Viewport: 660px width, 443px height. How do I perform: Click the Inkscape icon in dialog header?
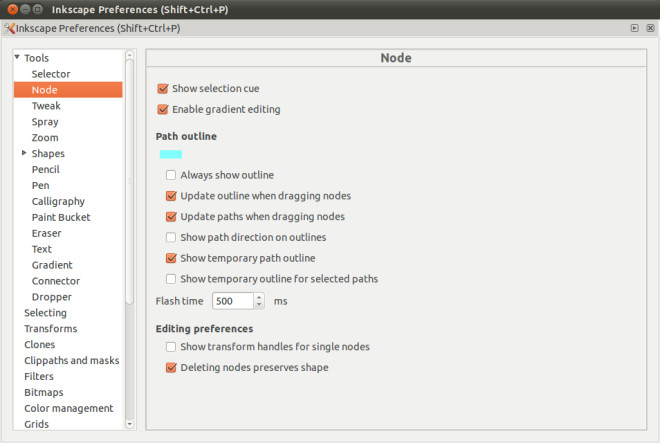(x=9, y=28)
